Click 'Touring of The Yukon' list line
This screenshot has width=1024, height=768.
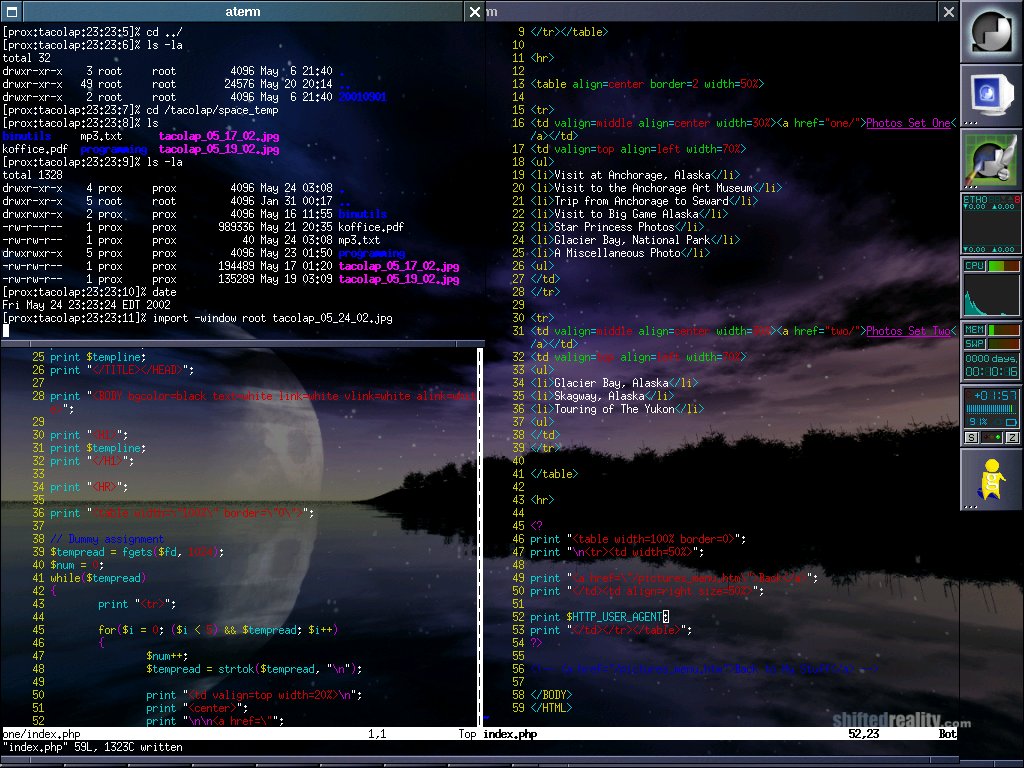coord(617,409)
